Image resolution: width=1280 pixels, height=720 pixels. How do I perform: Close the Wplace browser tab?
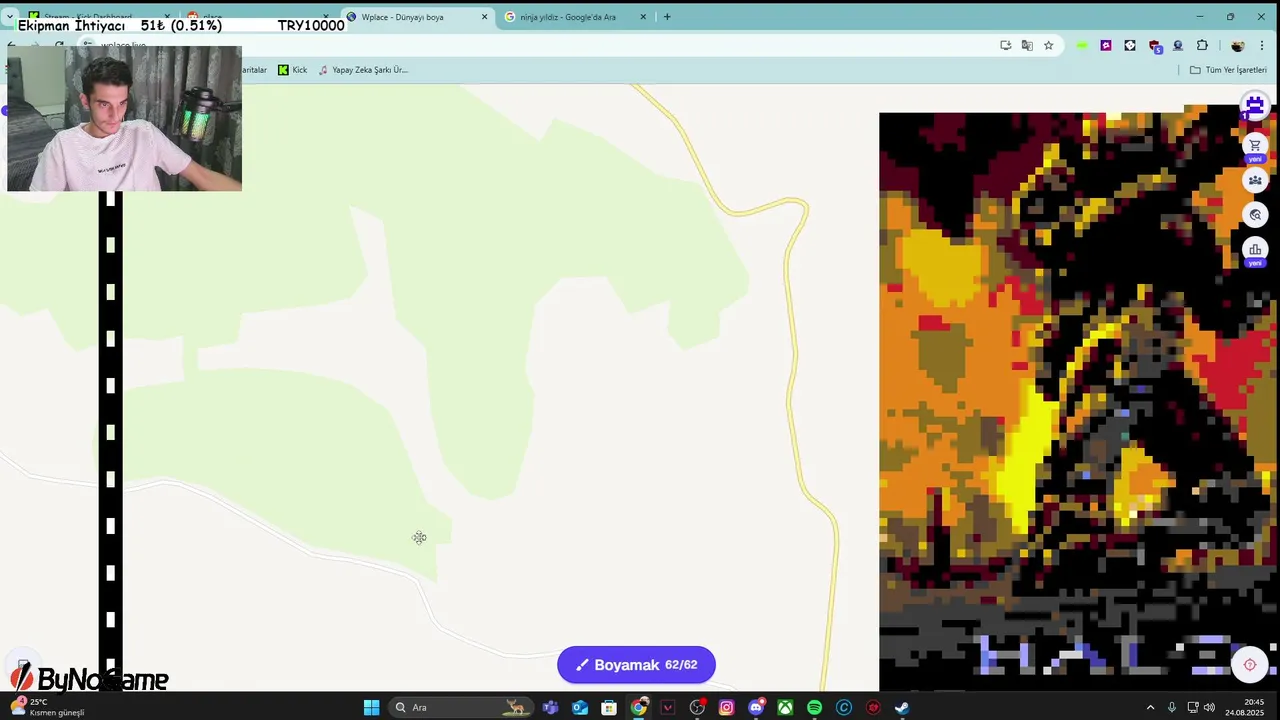(485, 17)
